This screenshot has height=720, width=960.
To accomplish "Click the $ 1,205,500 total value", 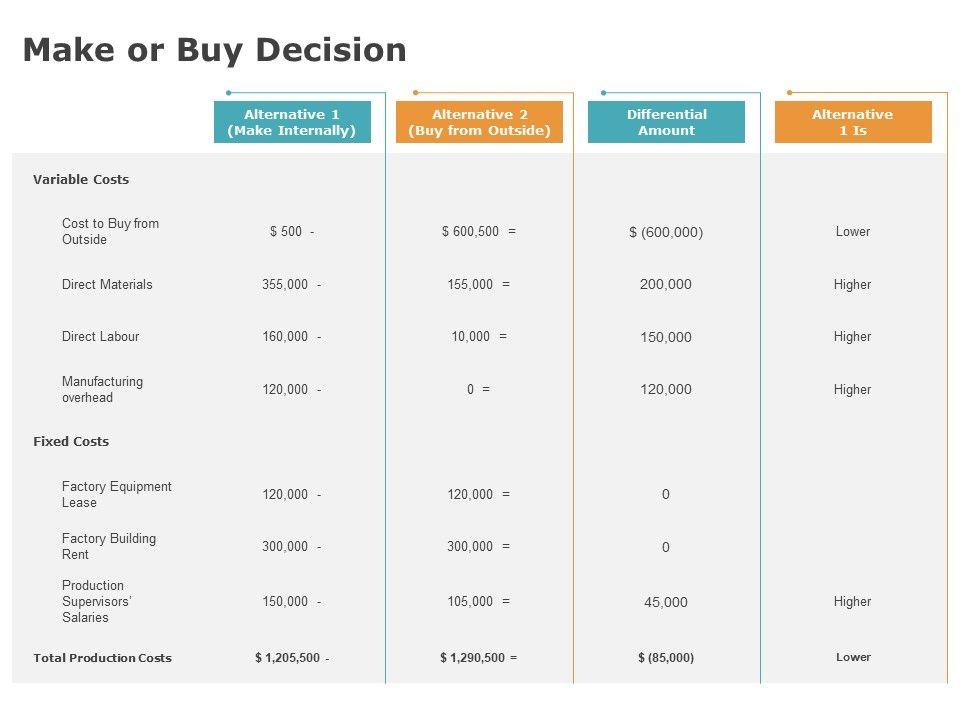I will [288, 658].
